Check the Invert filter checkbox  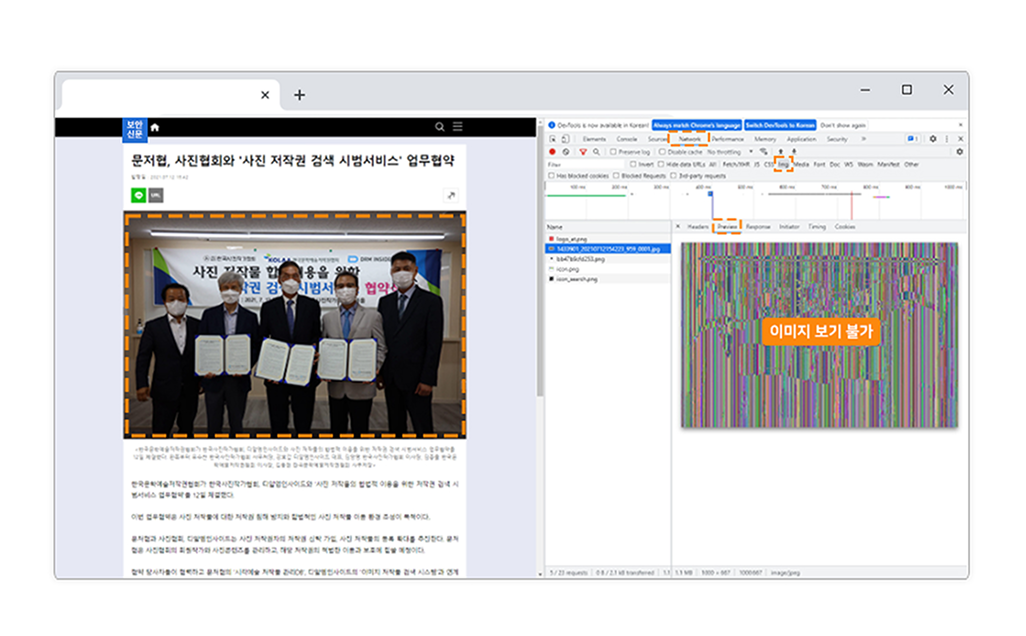(x=633, y=164)
